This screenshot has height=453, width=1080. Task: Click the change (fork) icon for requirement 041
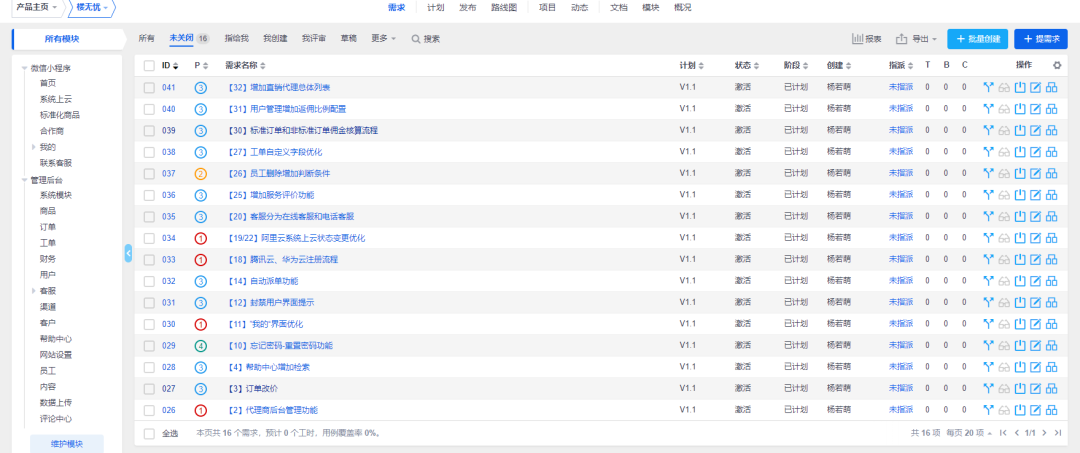[x=988, y=87]
